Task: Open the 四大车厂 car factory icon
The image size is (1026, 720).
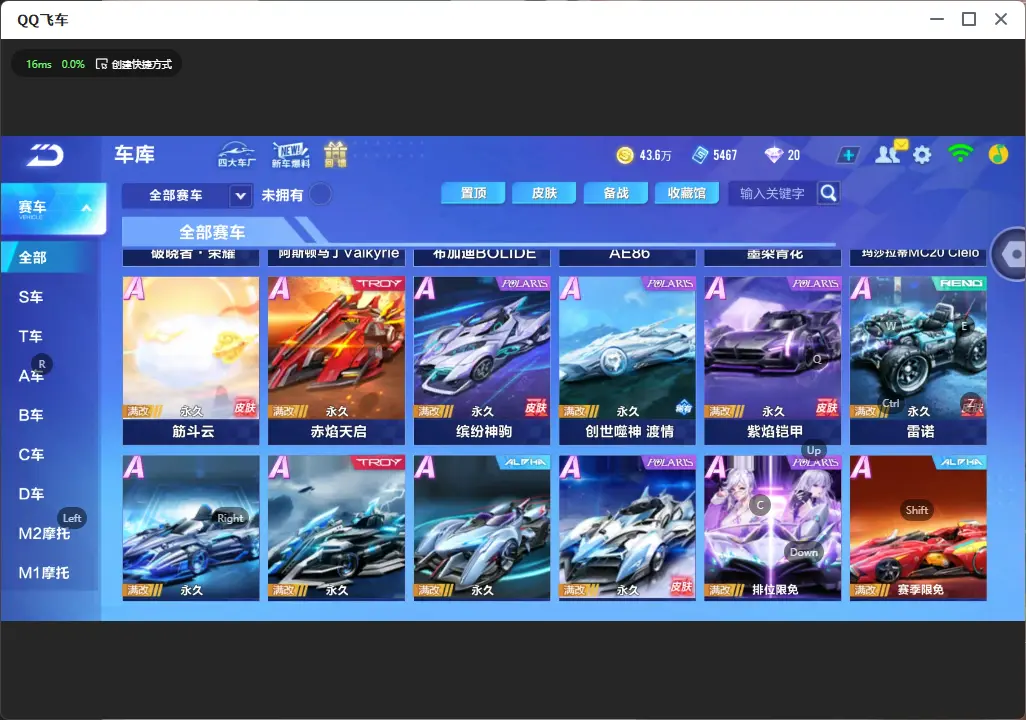Action: click(236, 154)
